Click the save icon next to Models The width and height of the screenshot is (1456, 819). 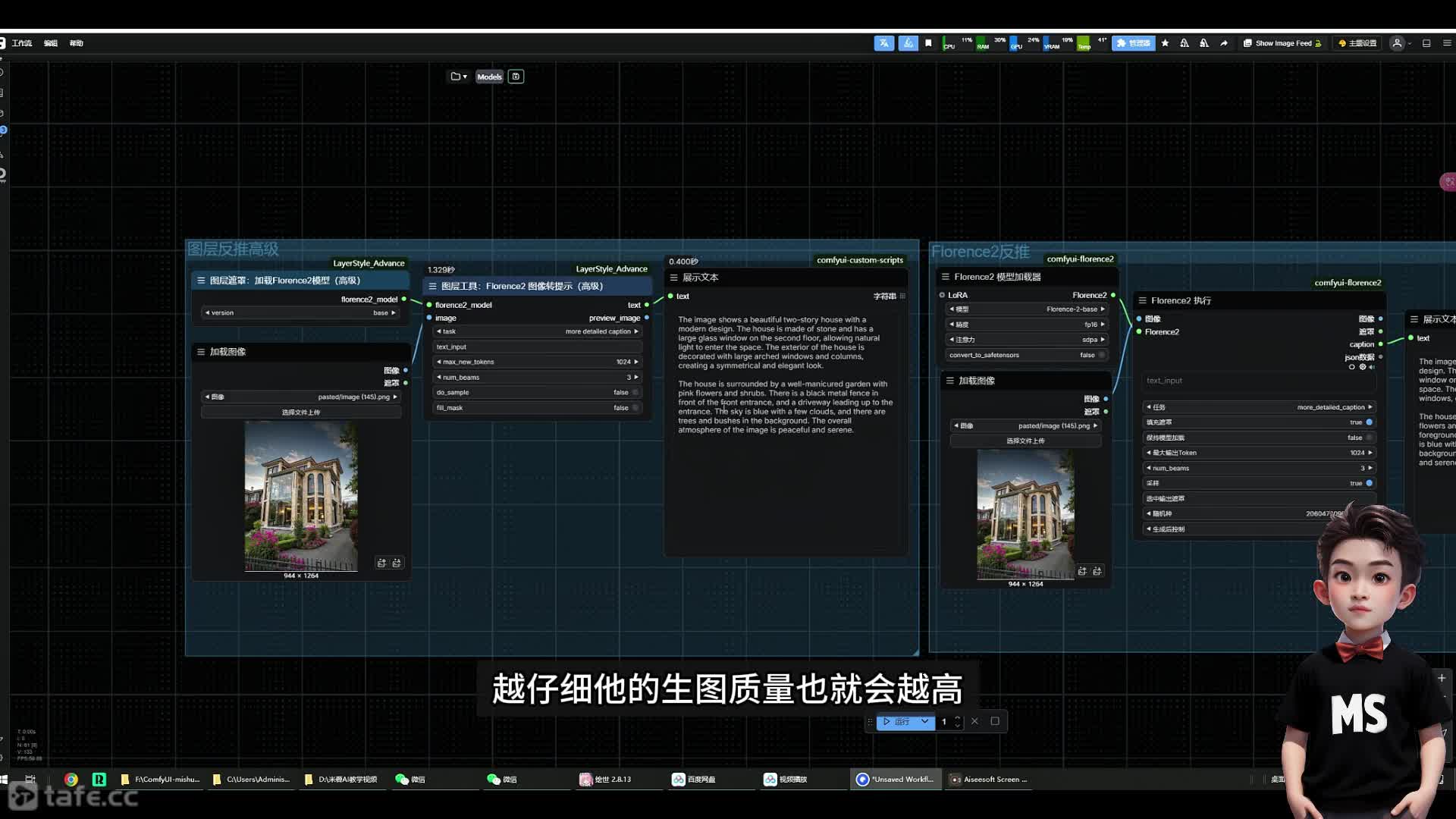tap(516, 77)
